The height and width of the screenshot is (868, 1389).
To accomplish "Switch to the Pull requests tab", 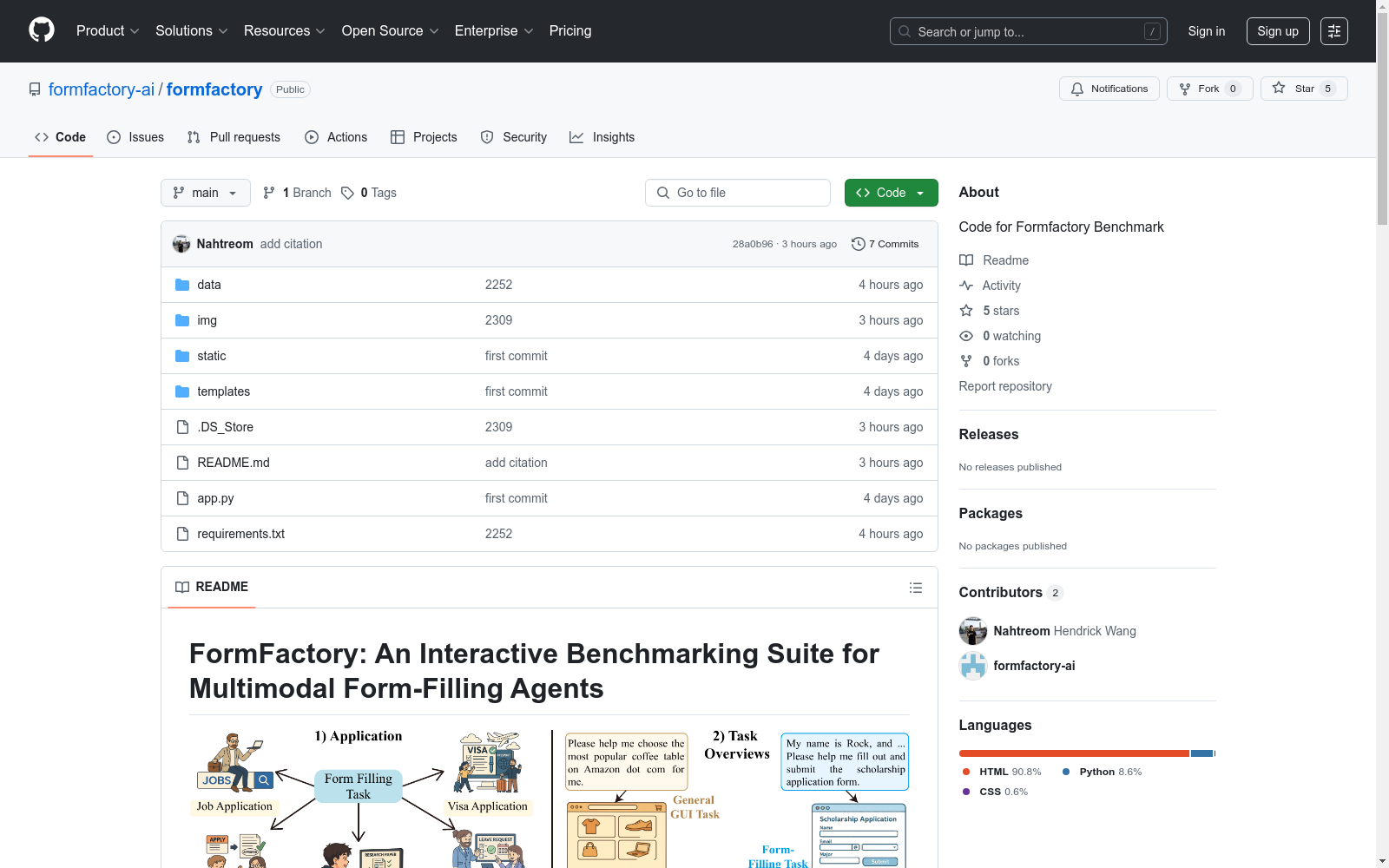I will coord(234,137).
